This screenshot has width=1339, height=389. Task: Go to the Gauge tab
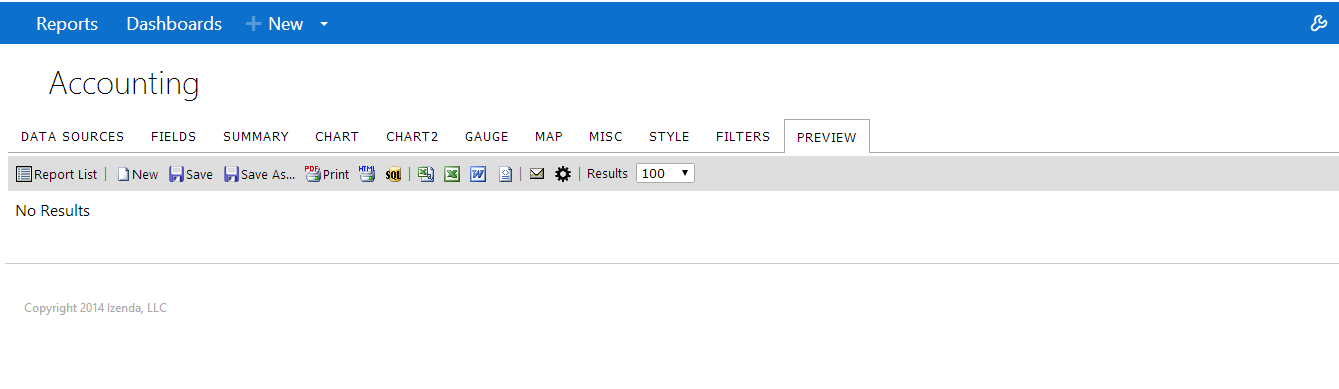pos(487,137)
